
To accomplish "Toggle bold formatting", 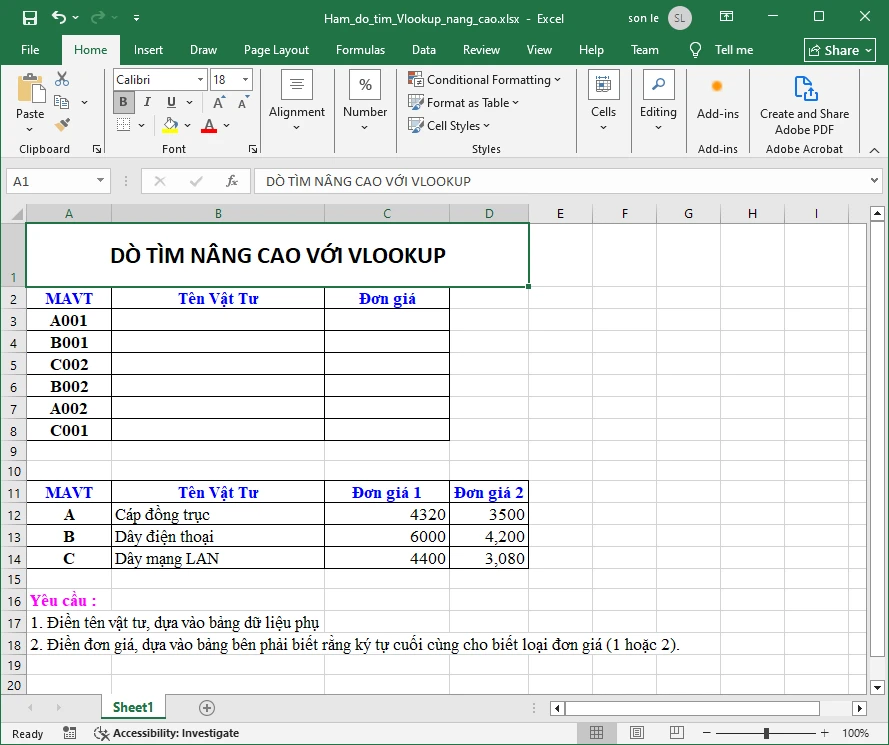I will click(122, 102).
